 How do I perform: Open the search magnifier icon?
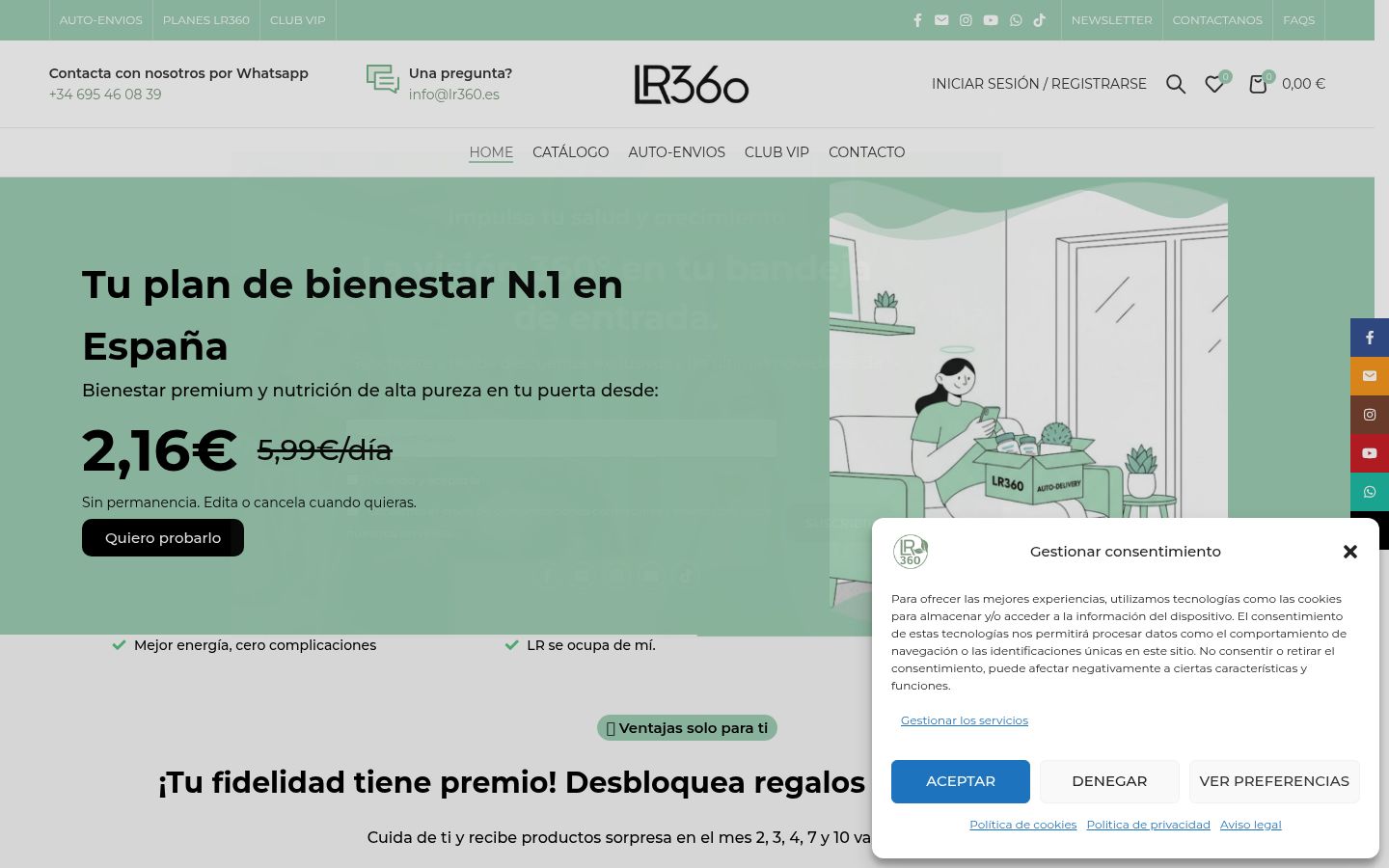pos(1175,84)
